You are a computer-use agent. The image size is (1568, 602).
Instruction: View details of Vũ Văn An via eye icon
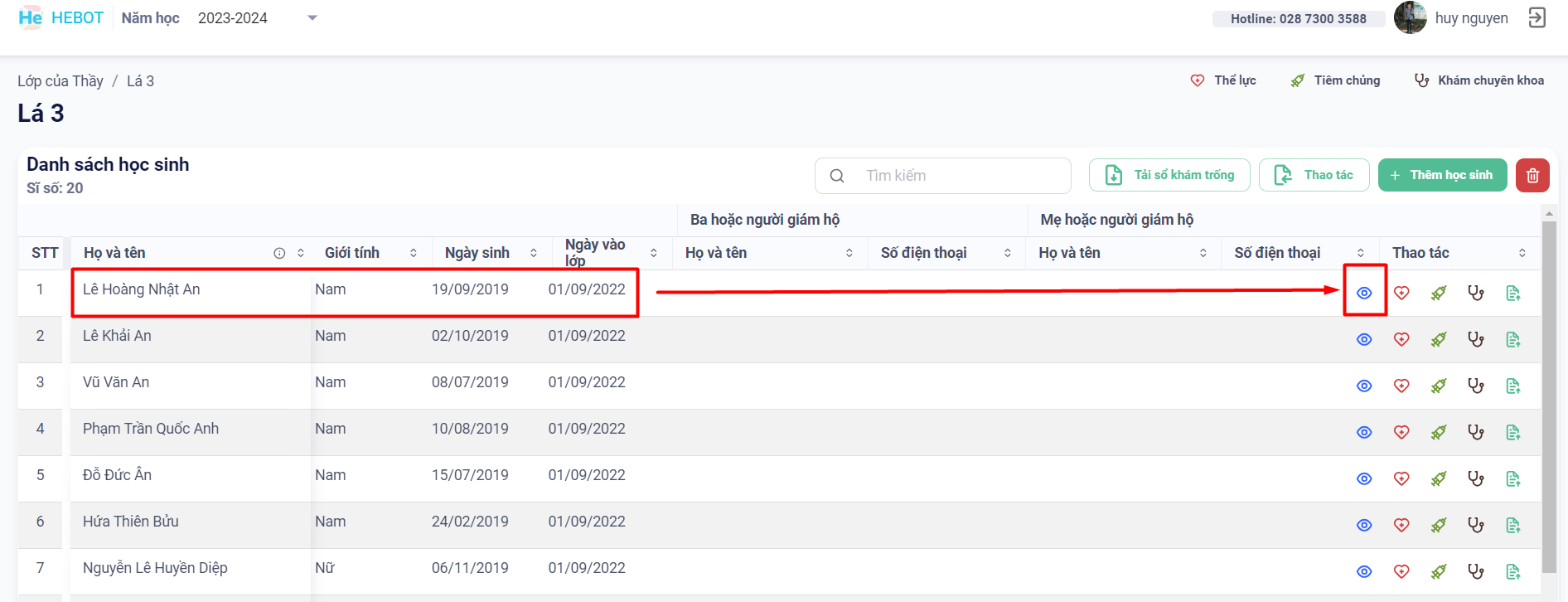(x=1364, y=386)
